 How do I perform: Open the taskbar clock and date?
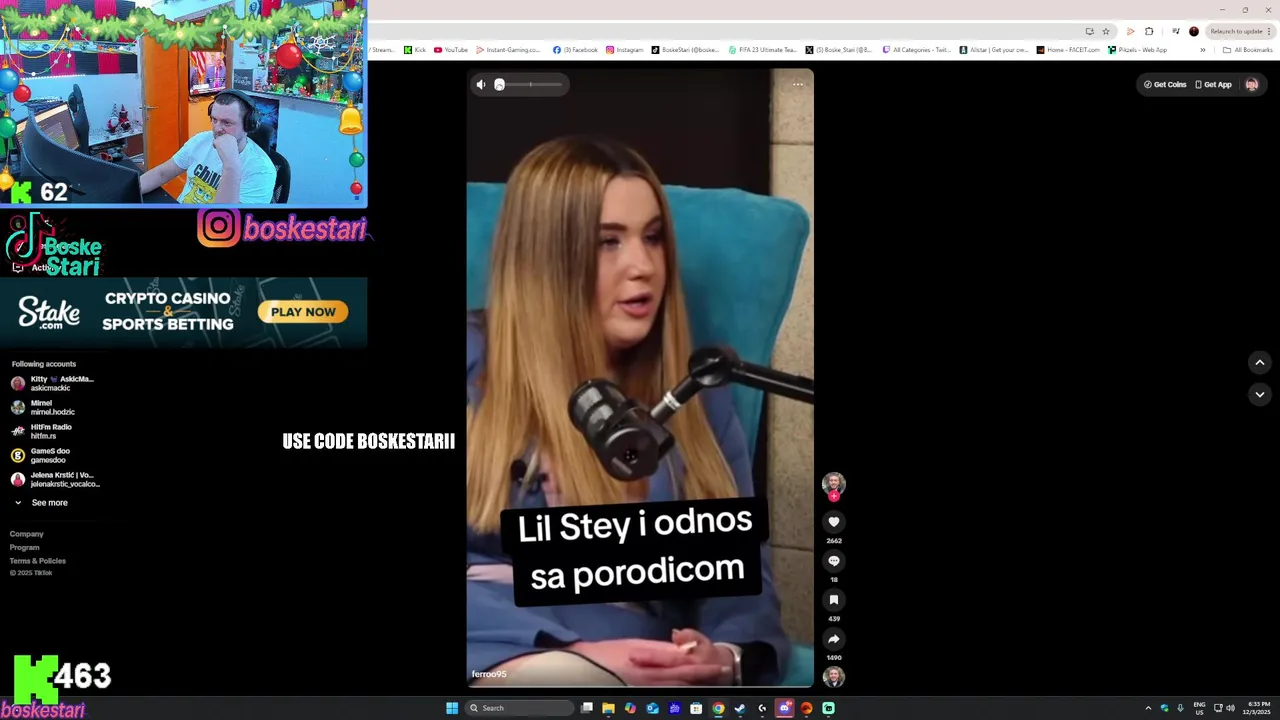(x=1258, y=708)
